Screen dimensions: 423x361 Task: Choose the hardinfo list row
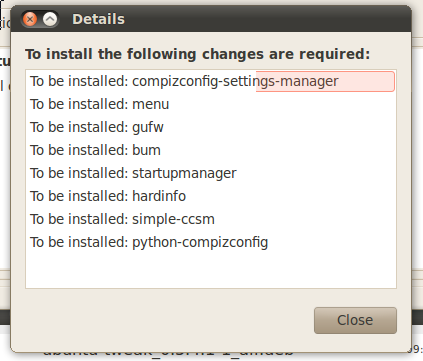coord(211,196)
